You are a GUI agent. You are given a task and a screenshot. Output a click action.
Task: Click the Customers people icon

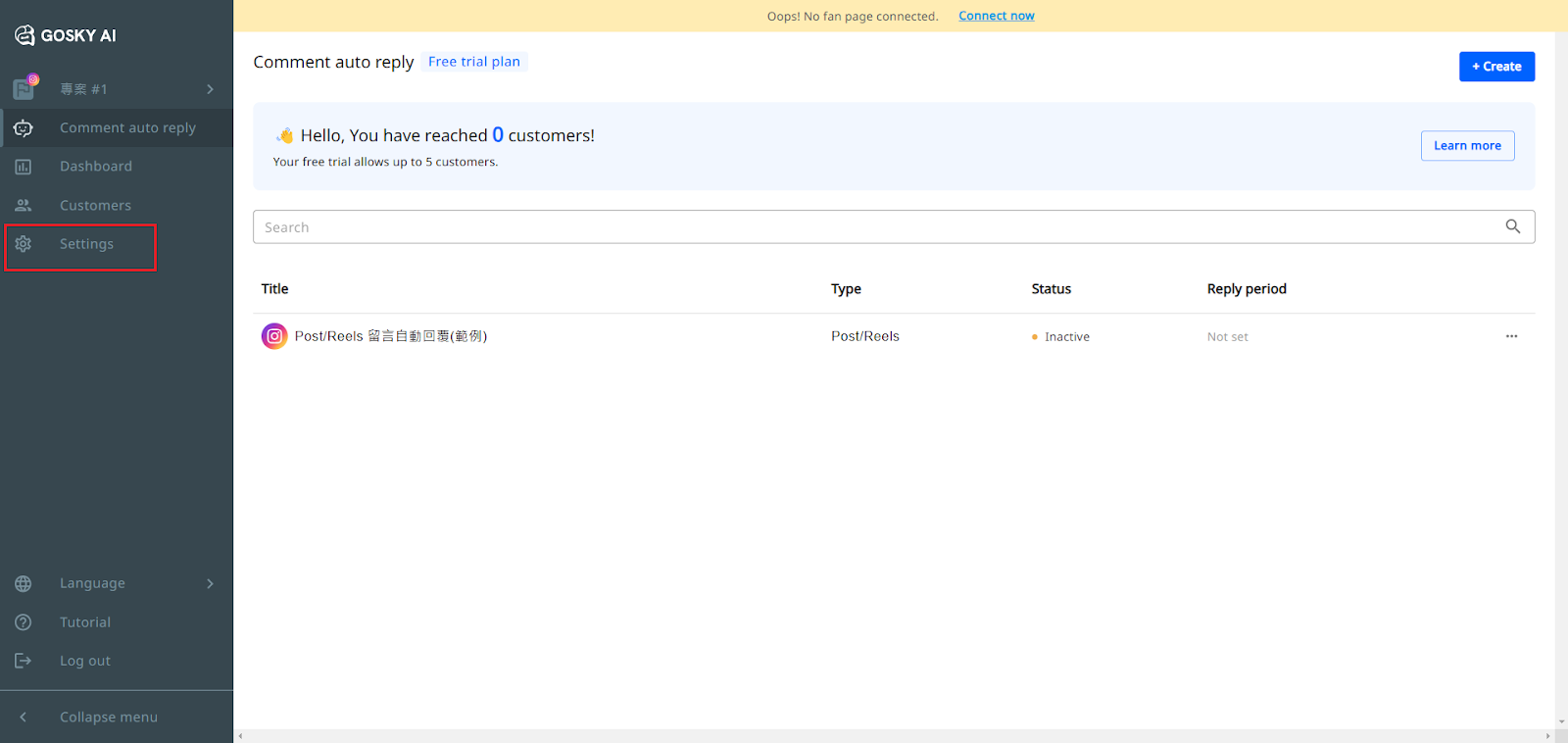click(24, 205)
